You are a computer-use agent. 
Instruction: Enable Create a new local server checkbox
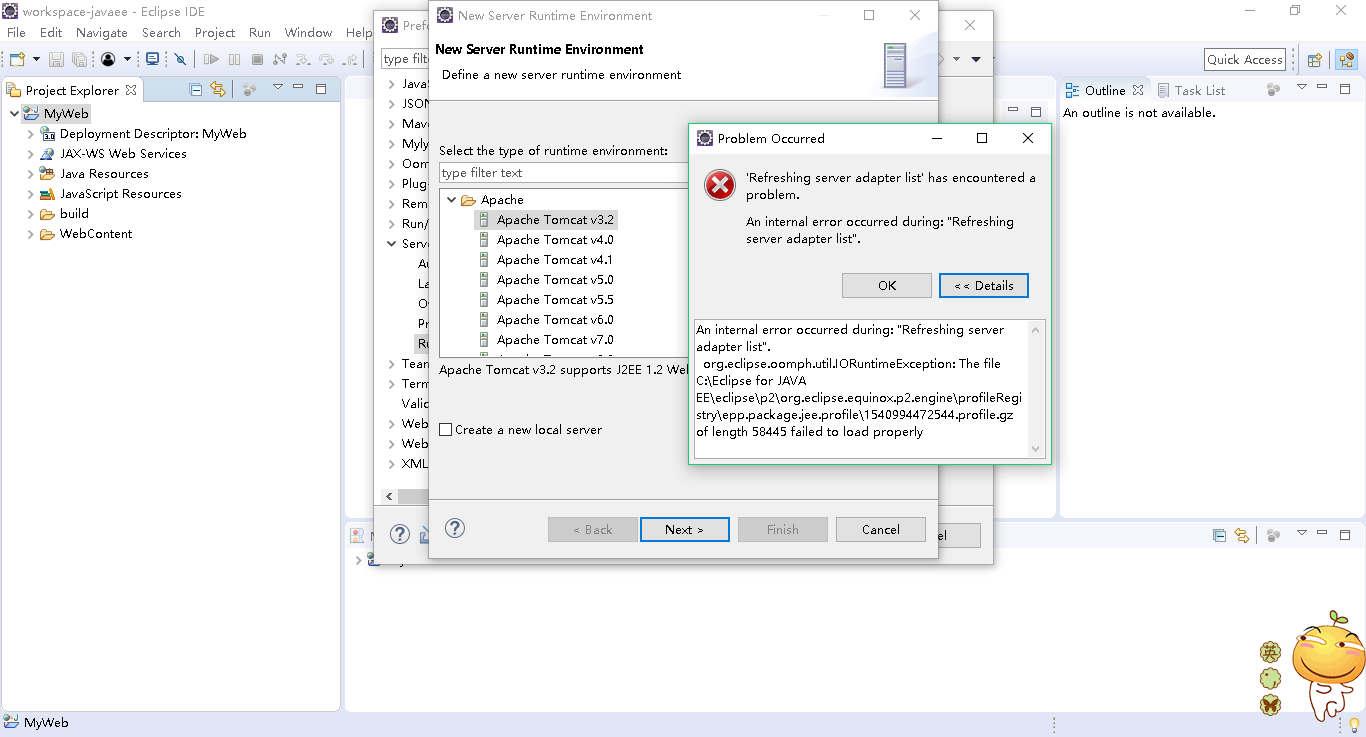pyautogui.click(x=446, y=429)
